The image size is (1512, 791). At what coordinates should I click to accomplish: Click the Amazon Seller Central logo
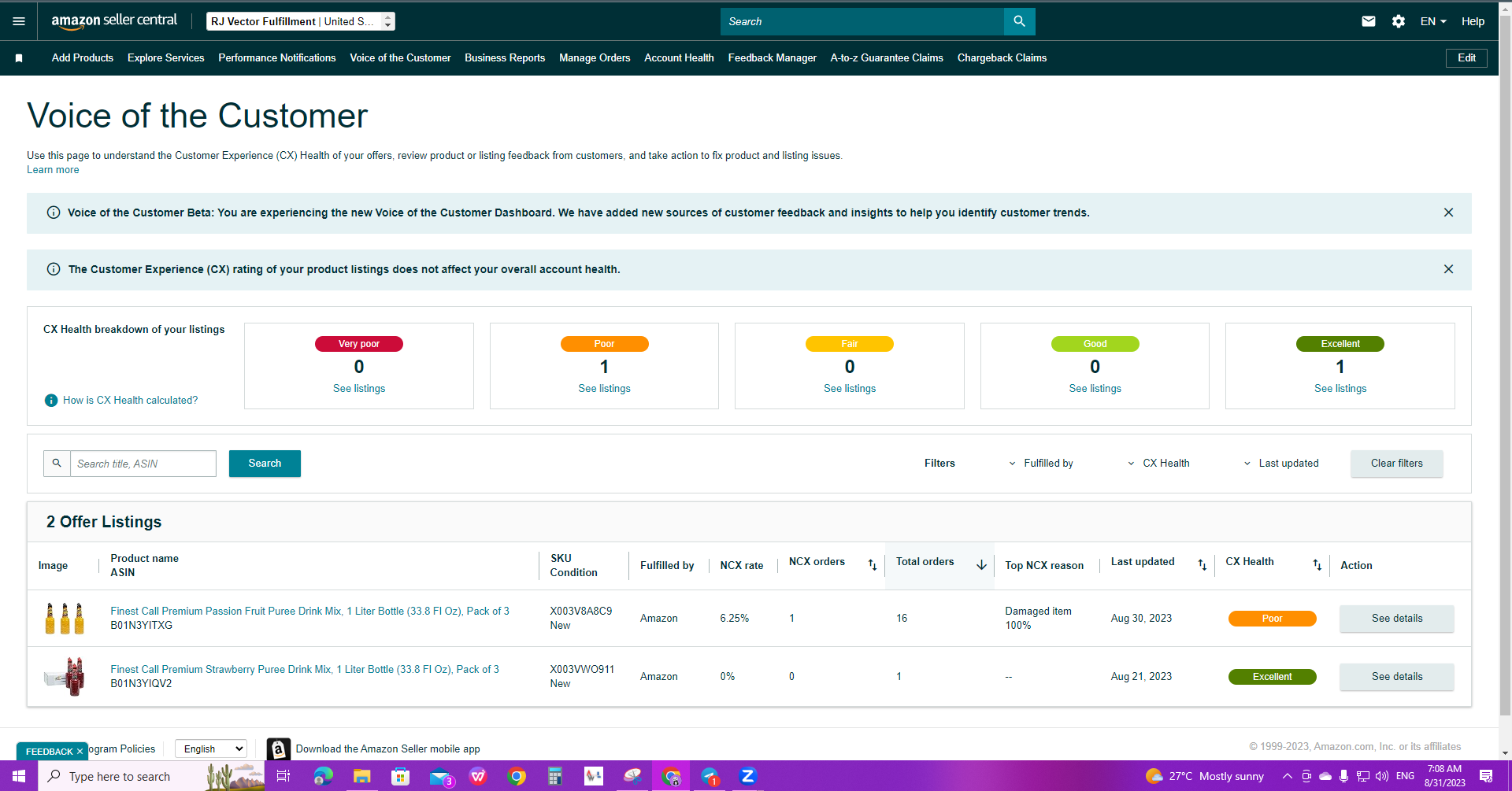click(x=114, y=21)
